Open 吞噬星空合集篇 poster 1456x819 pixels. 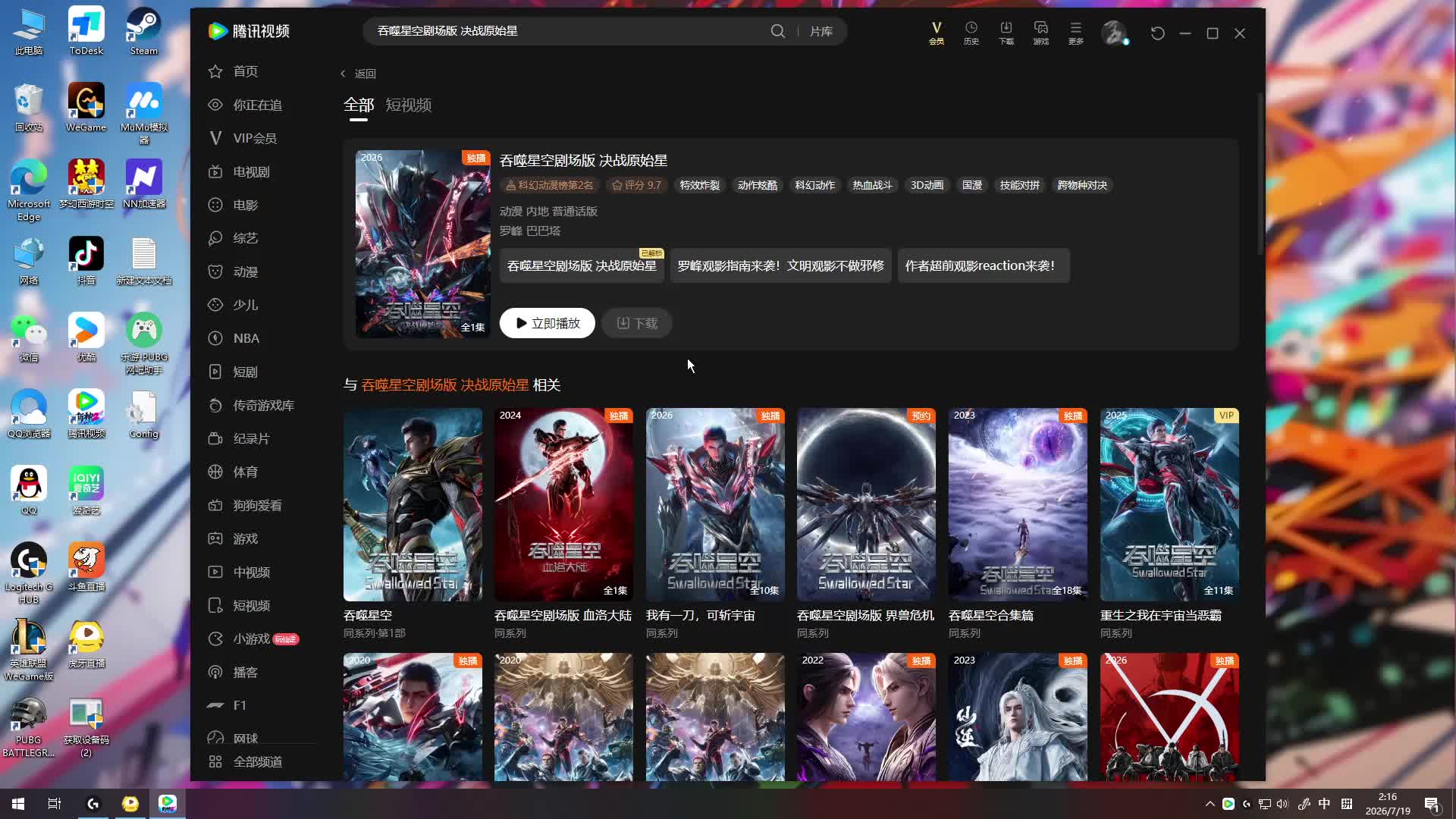point(1018,504)
